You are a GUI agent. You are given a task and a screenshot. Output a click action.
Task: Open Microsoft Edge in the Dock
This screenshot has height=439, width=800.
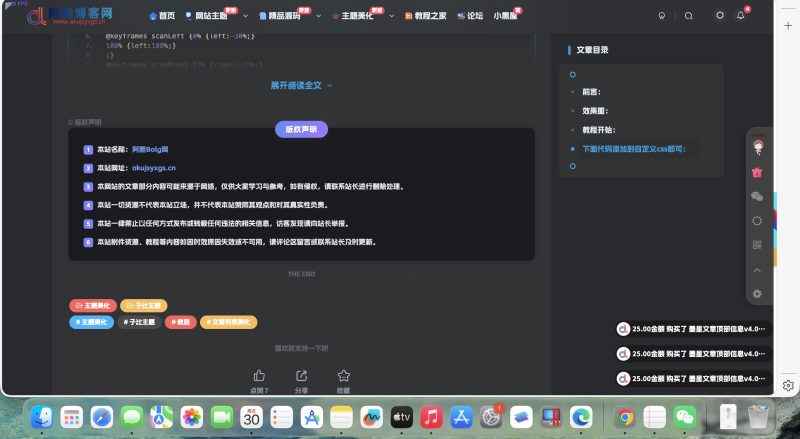tap(581, 417)
